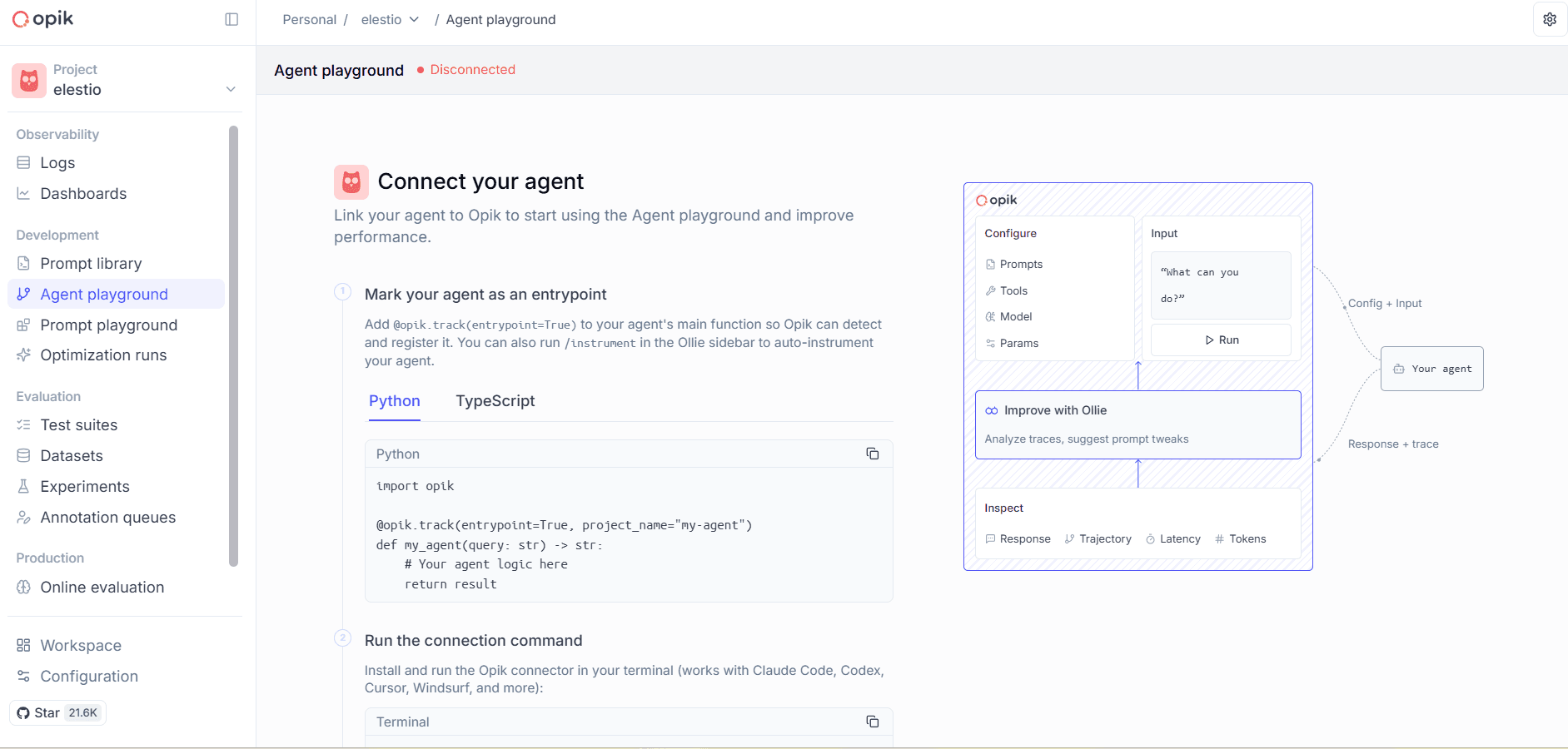Click Response in the Inspect panel
The height and width of the screenshot is (749, 1568).
pos(1018,539)
